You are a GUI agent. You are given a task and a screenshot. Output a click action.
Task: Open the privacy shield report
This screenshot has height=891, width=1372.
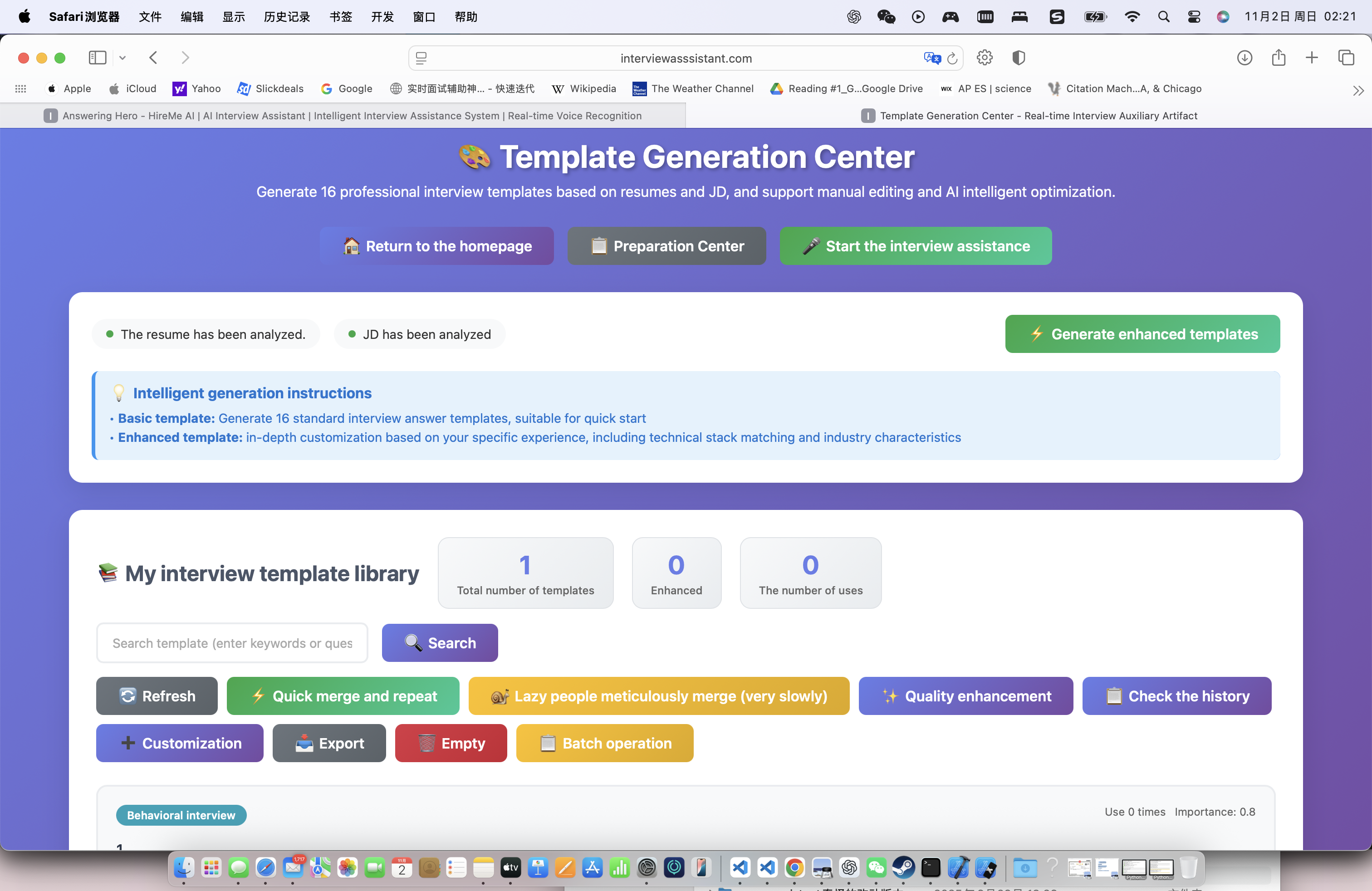point(1019,58)
